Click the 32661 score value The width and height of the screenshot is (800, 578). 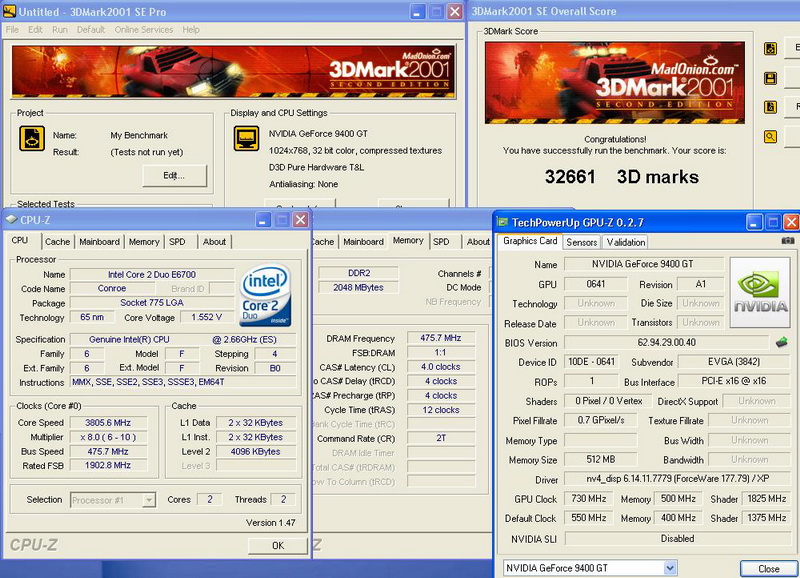pos(570,177)
